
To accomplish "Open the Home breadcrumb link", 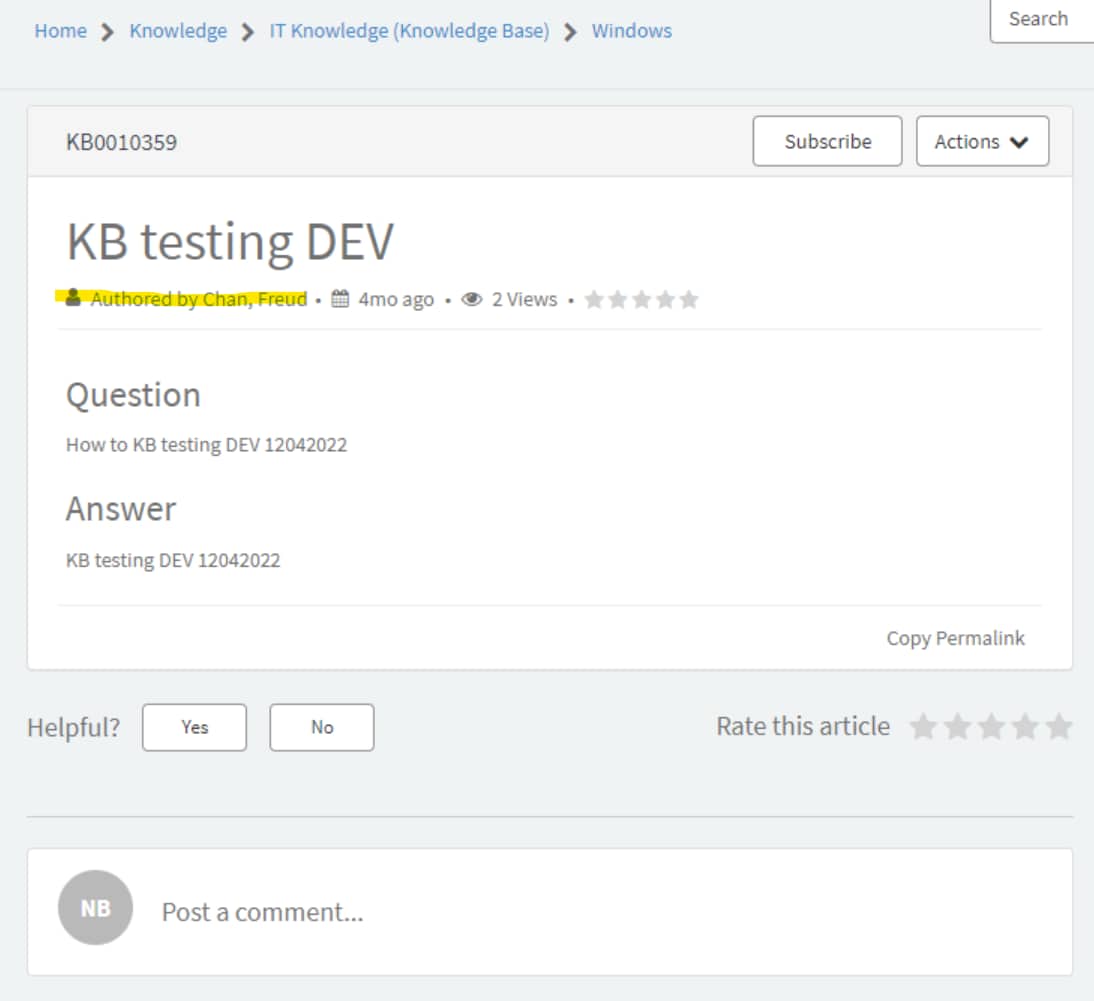I will tap(61, 31).
